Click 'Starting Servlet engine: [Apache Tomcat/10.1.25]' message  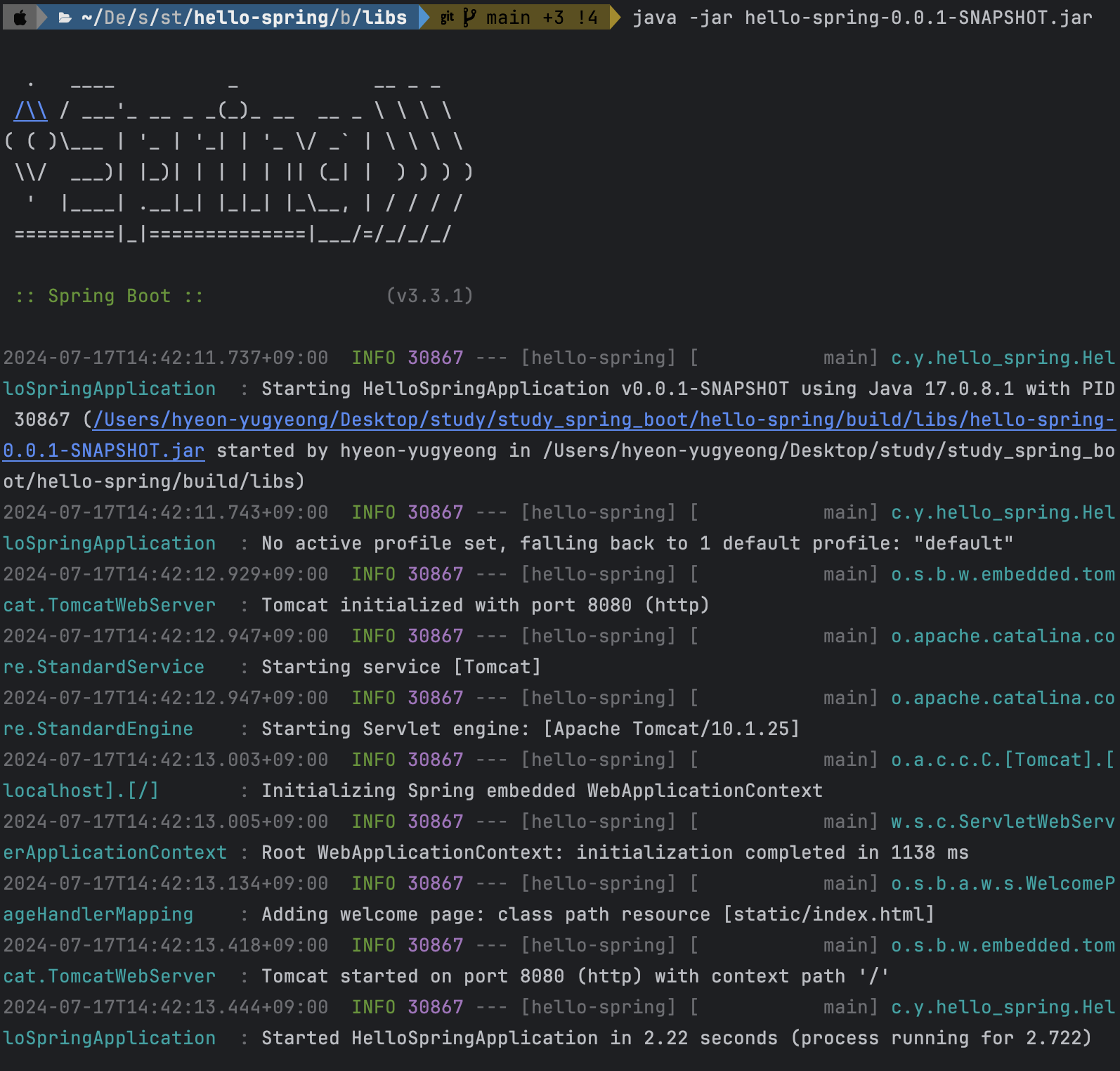530,729
